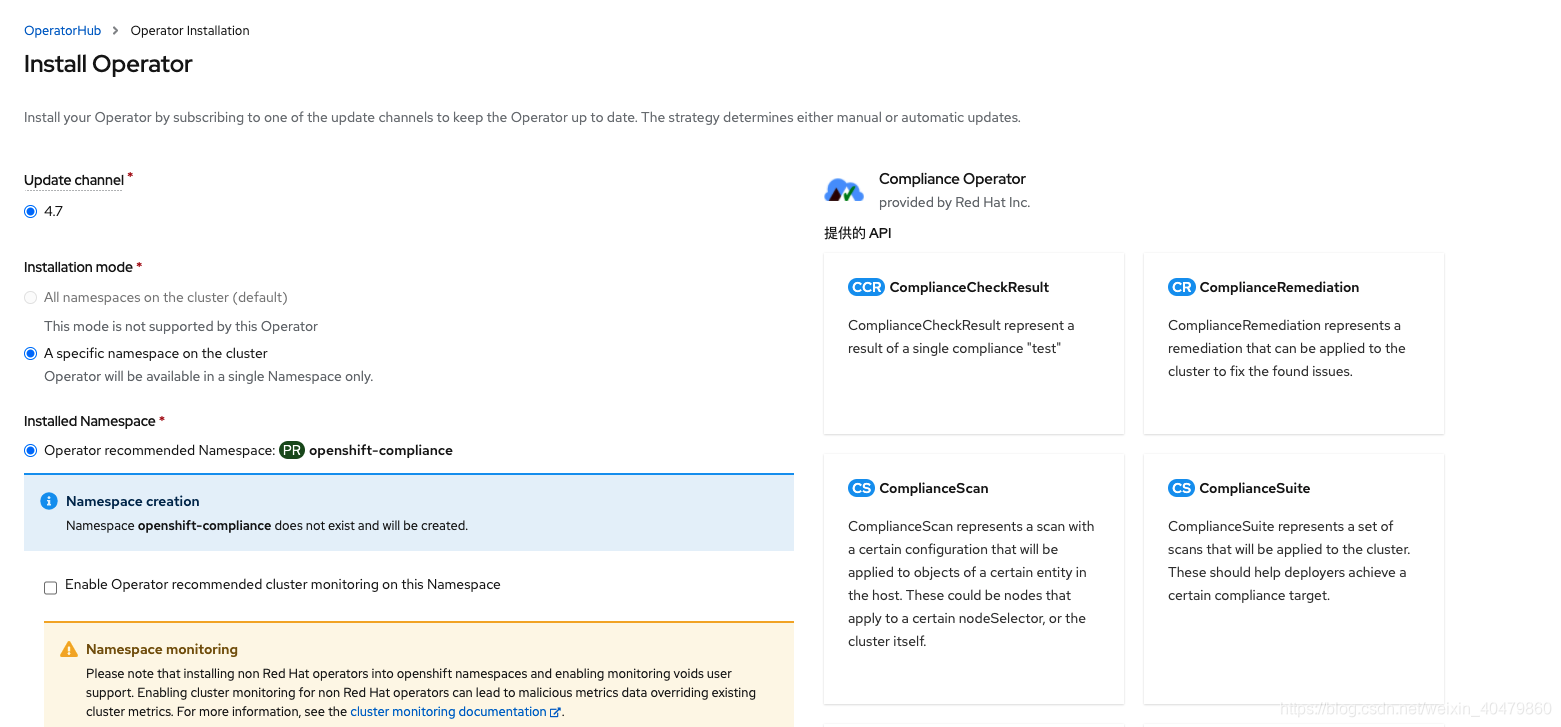Click the breadcrumb chevron separator
The height and width of the screenshot is (727, 1561).
click(116, 31)
